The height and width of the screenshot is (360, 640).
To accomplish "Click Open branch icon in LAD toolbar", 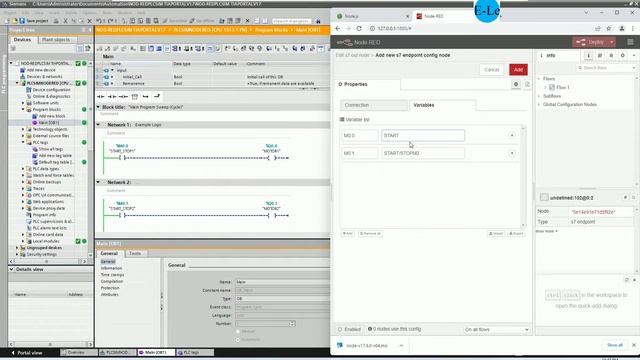I will (x=146, y=96).
